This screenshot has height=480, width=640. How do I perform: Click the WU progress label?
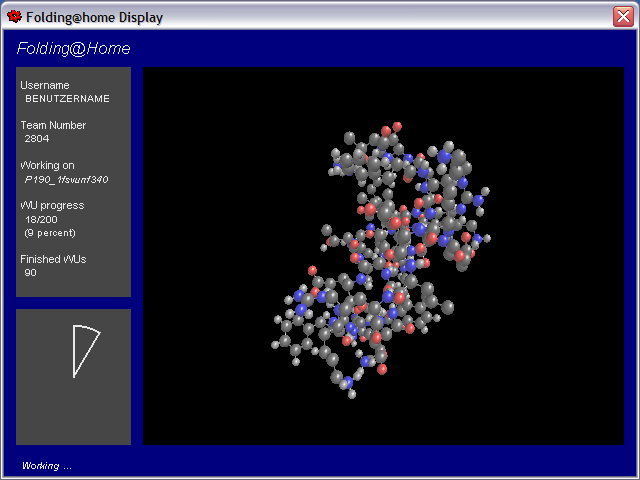click(x=52, y=205)
